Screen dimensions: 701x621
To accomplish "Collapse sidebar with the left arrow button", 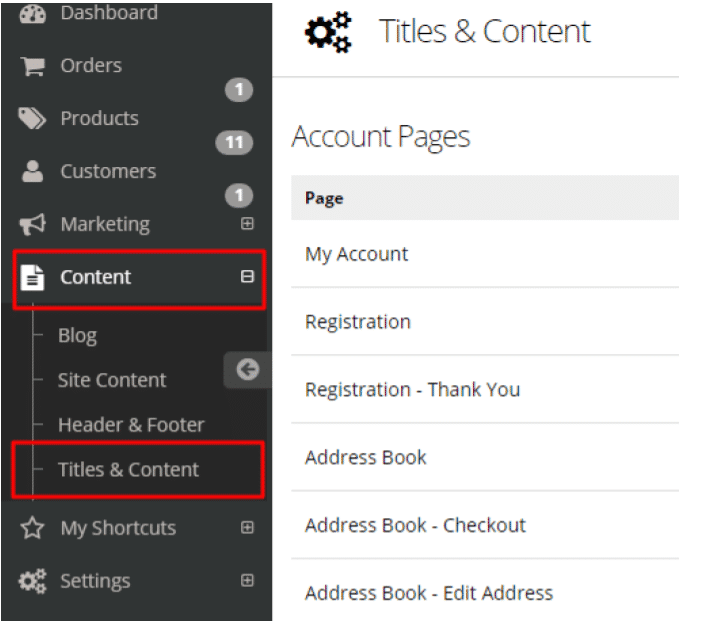I will coord(248,369).
